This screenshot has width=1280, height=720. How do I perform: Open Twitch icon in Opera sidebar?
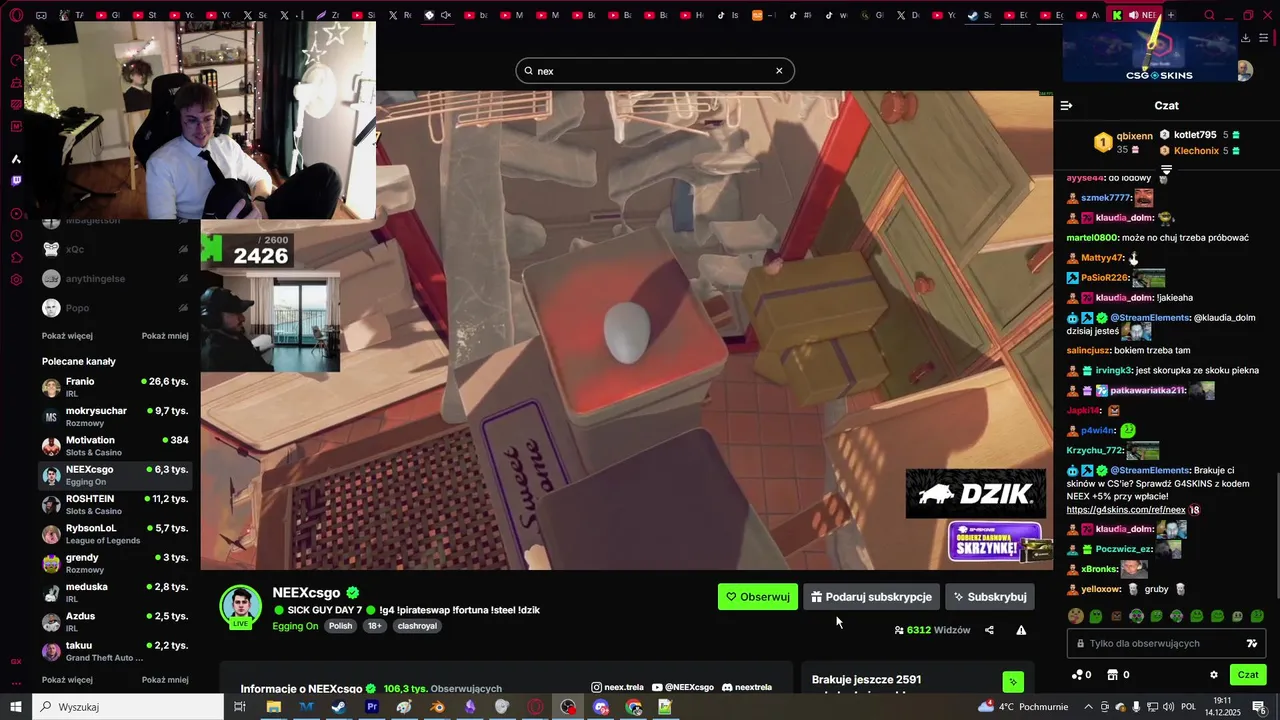(x=16, y=181)
